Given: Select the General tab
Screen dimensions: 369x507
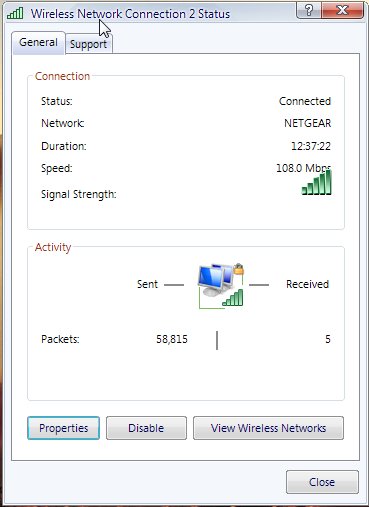Looking at the screenshot, I should pyautogui.click(x=38, y=43).
